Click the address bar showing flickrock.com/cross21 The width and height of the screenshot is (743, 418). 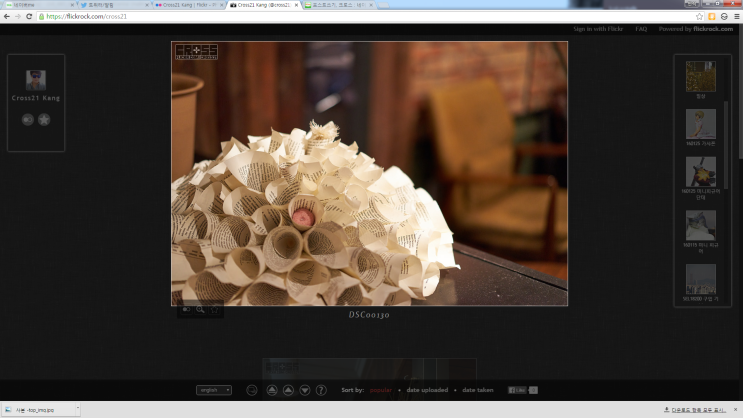(x=365, y=16)
